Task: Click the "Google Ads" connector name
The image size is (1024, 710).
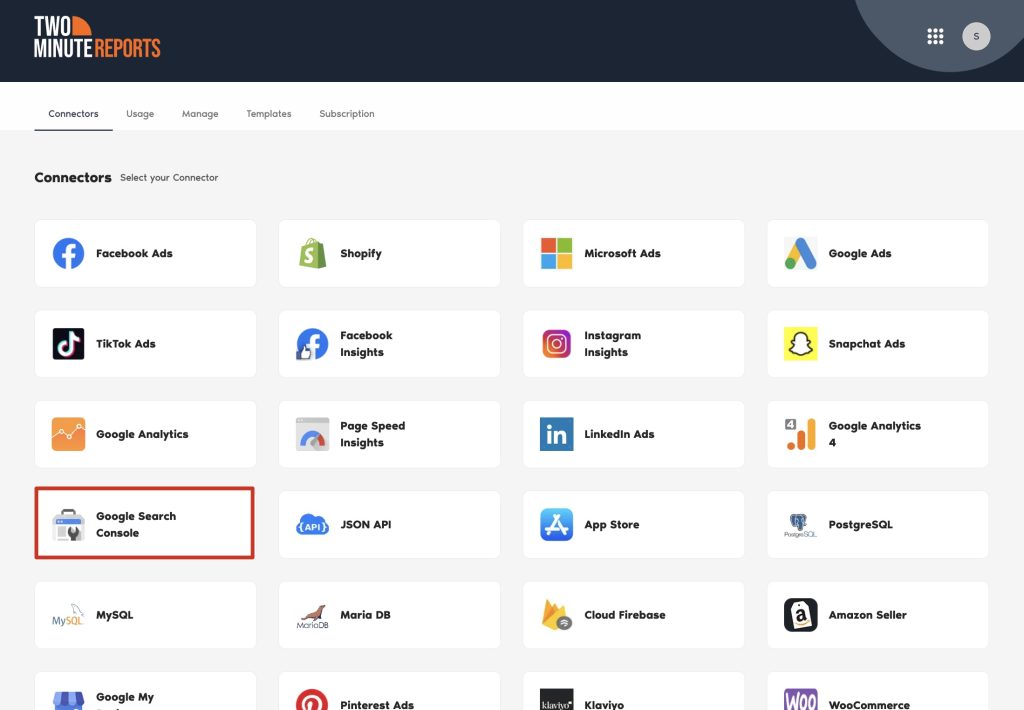Action: 860,253
